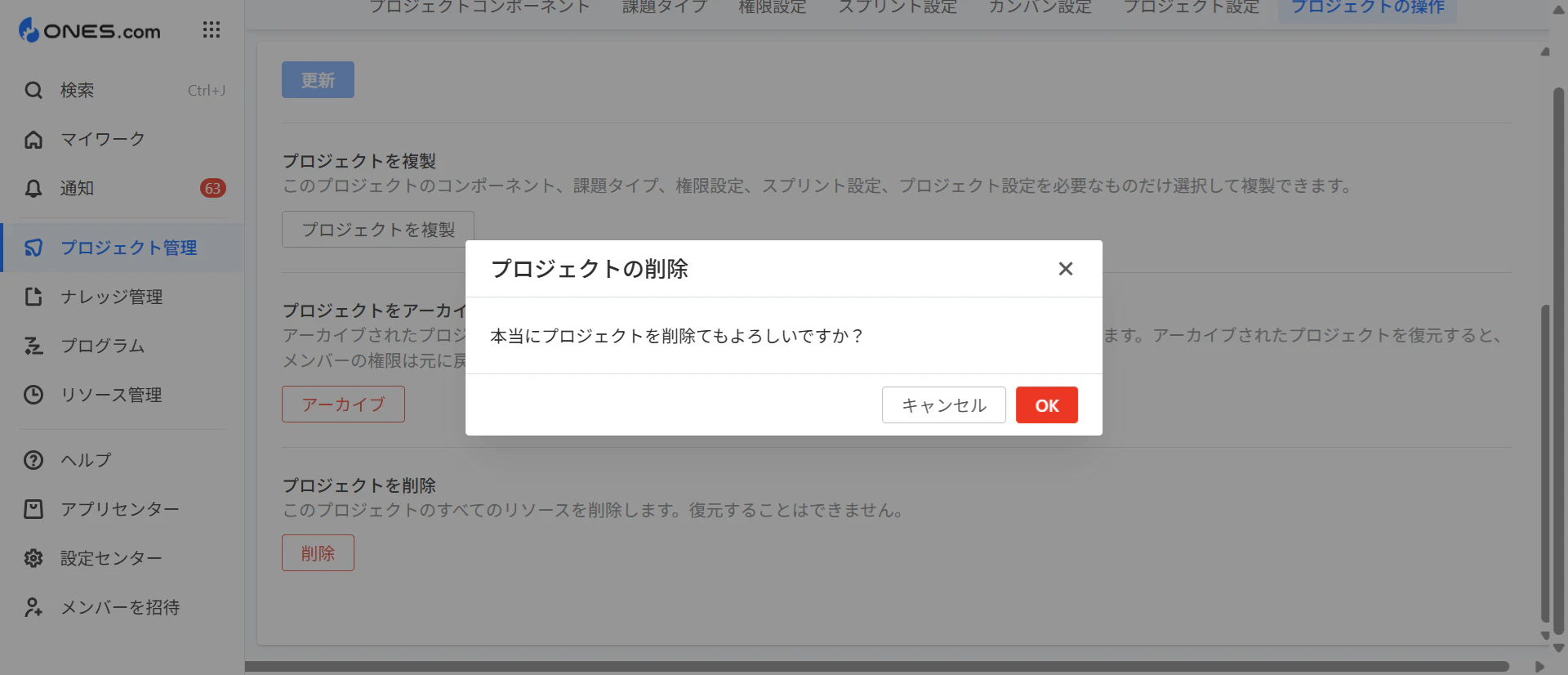Click the 設定センター gear icon

pos(33,558)
